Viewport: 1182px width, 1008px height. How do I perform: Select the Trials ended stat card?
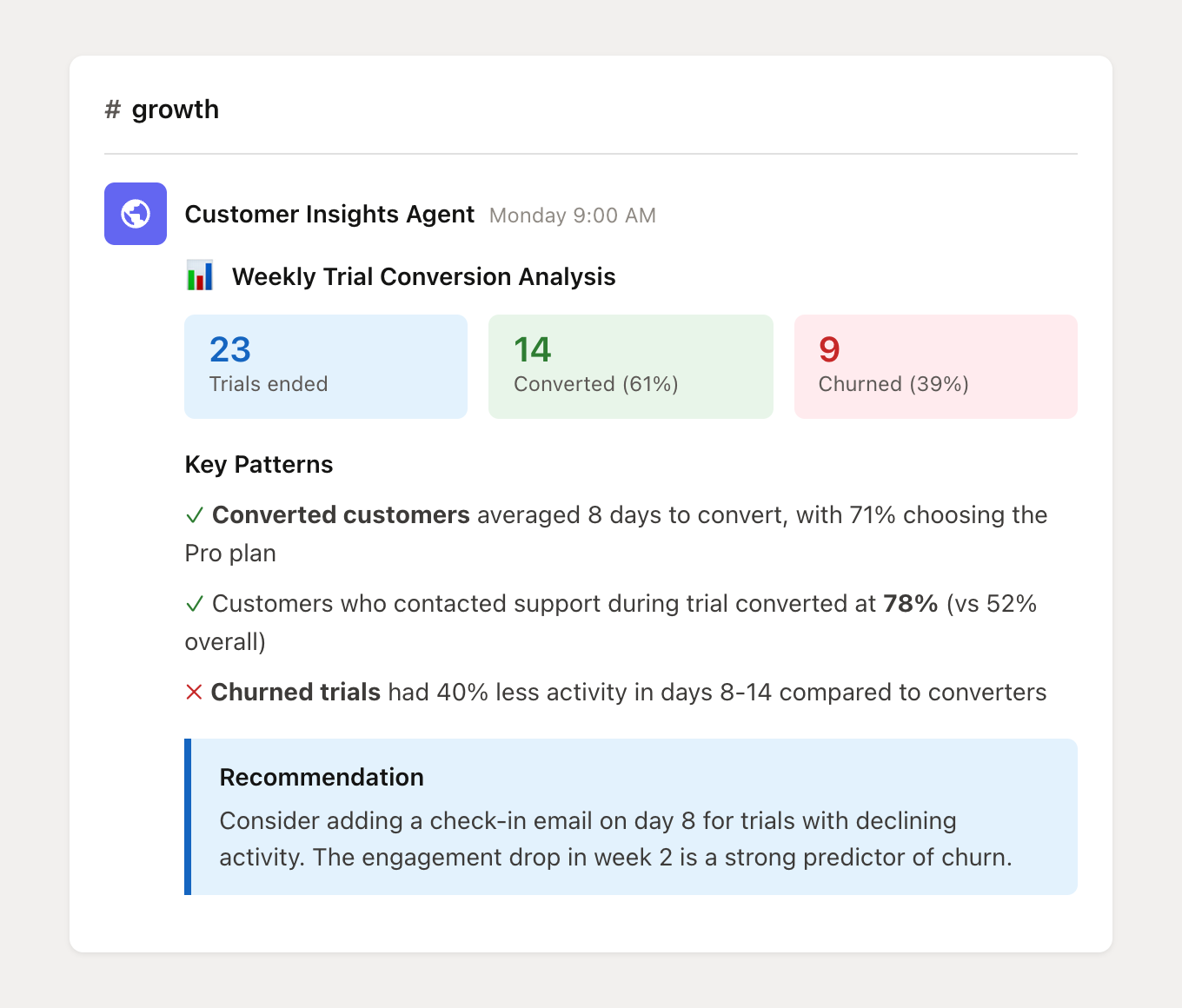click(325, 366)
